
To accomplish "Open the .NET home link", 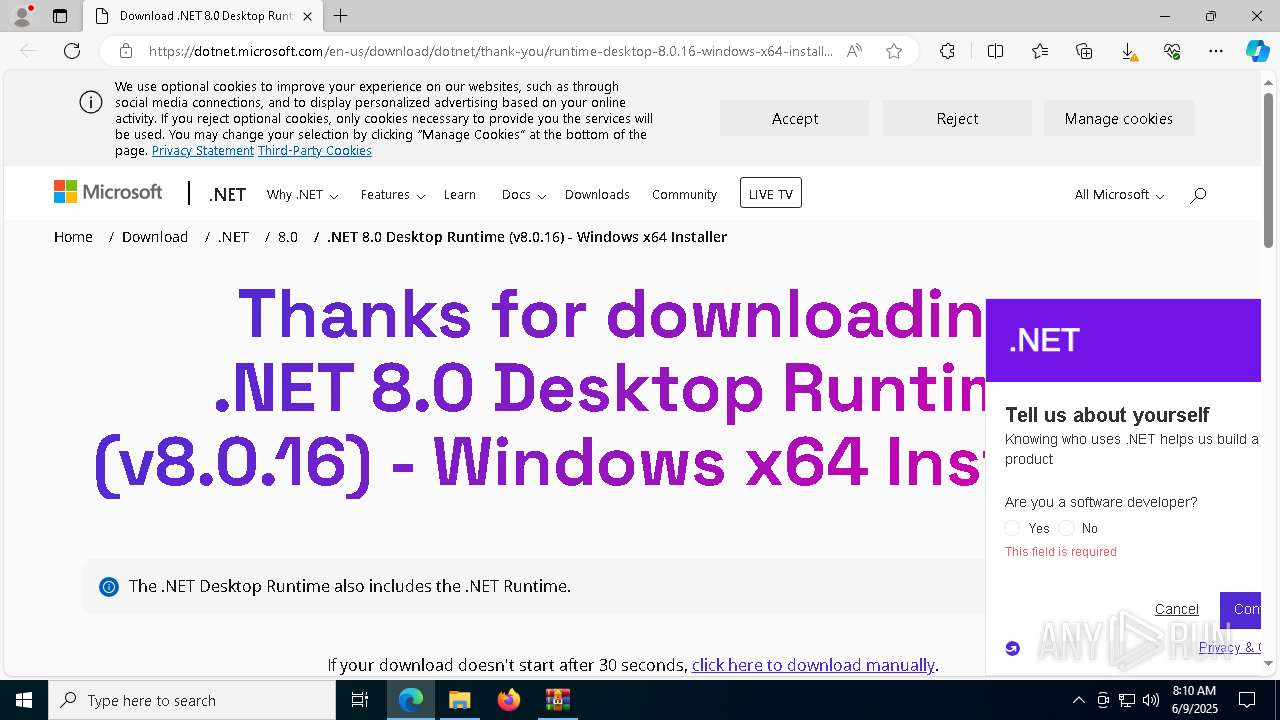I will (x=227, y=195).
